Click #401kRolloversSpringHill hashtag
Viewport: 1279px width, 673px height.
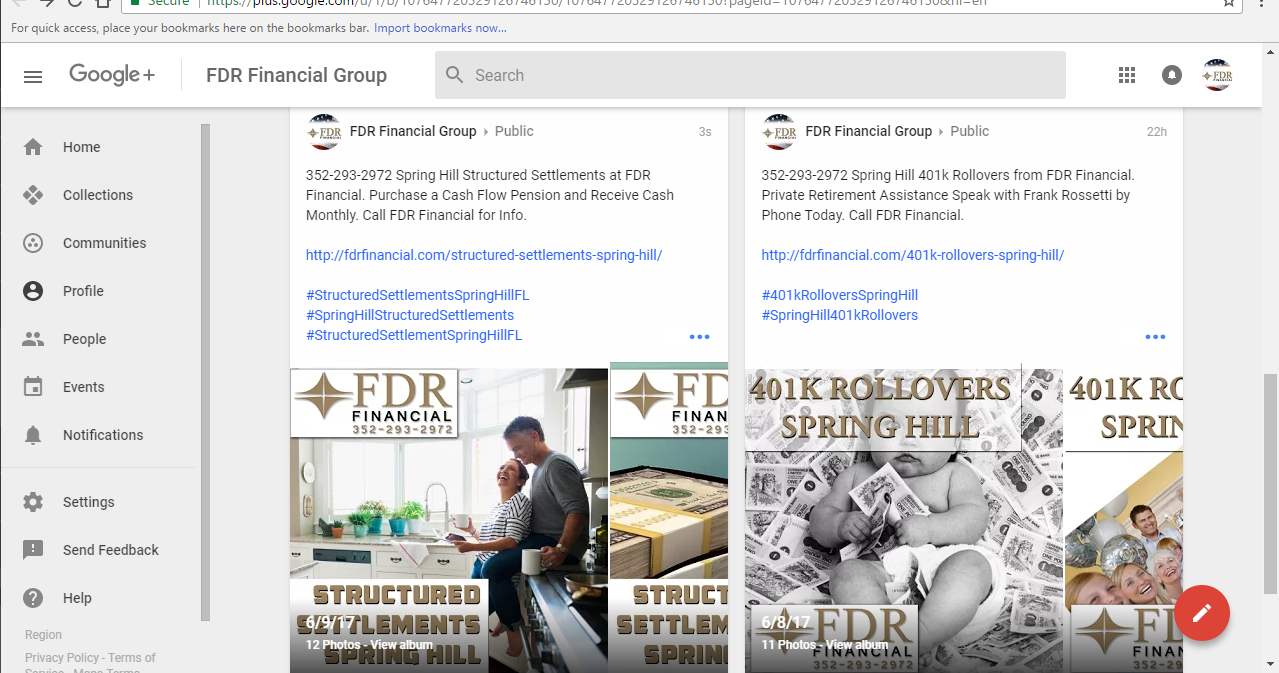pyautogui.click(x=839, y=295)
